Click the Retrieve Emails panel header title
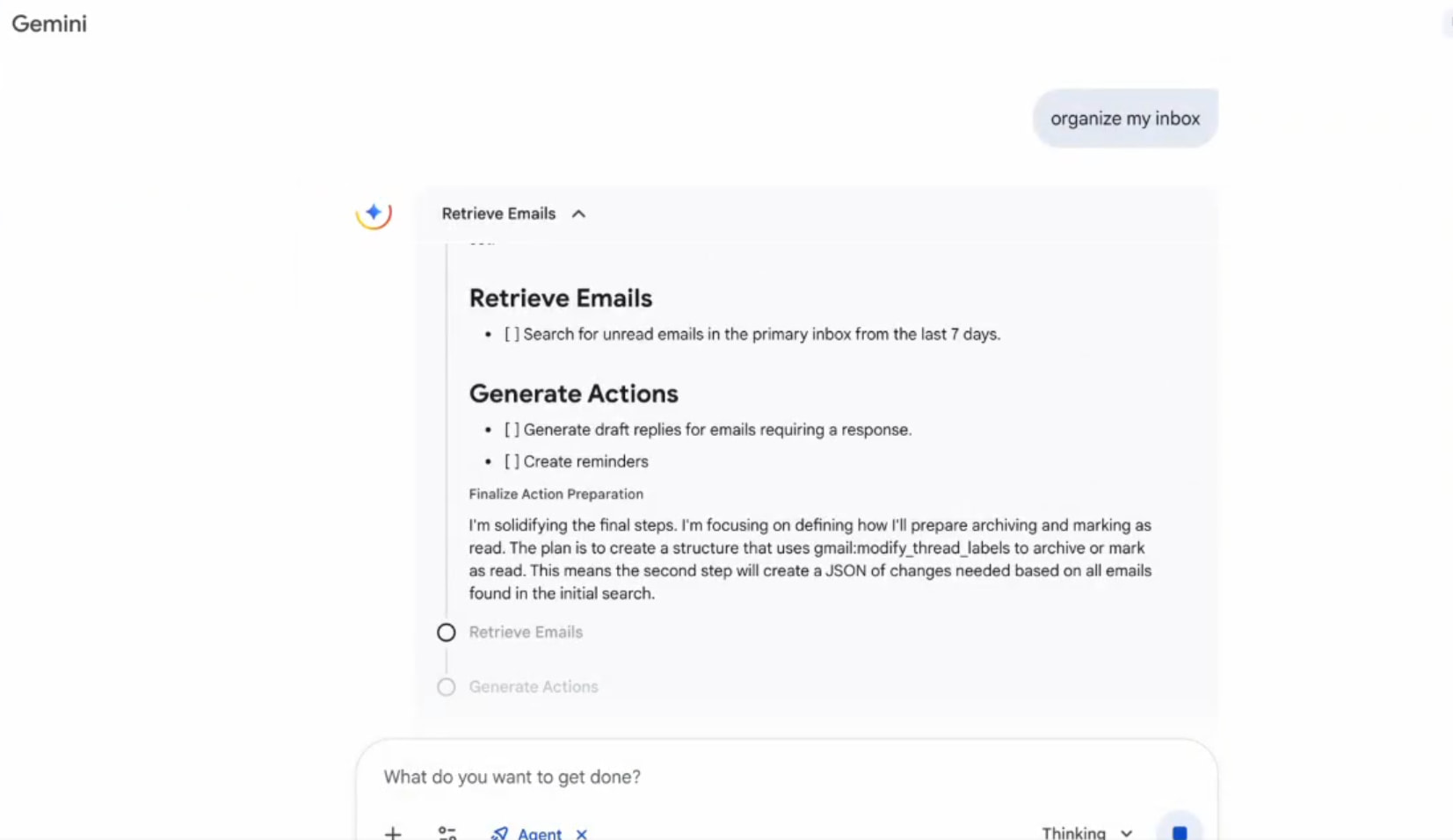The width and height of the screenshot is (1453, 840). [x=498, y=214]
